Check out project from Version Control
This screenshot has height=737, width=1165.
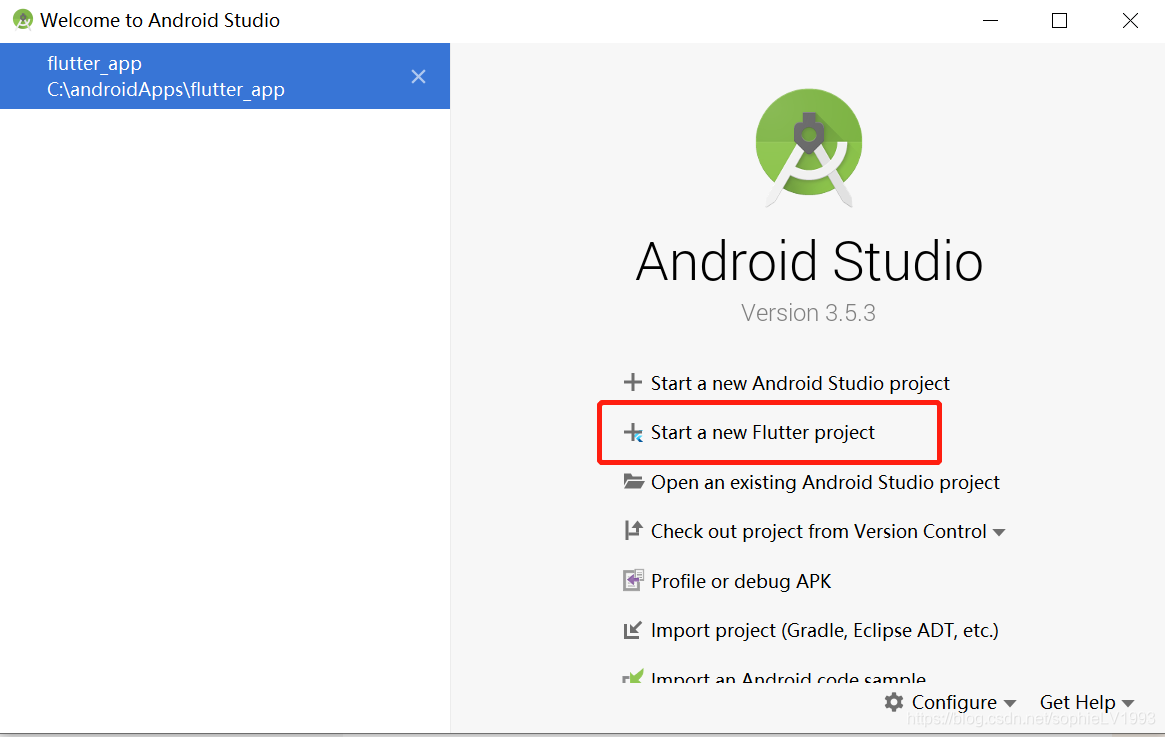pos(818,532)
